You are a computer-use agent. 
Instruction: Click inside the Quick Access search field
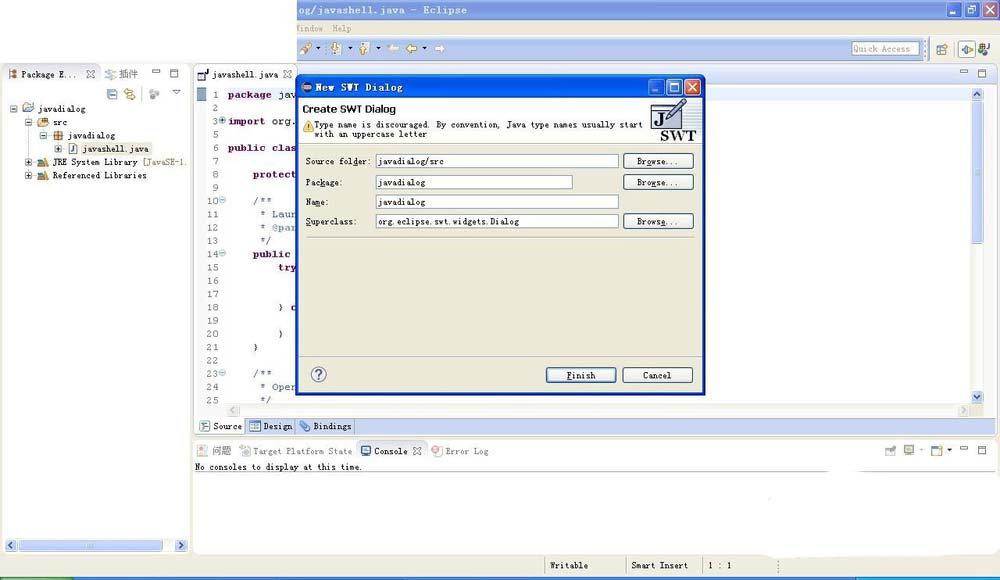click(884, 48)
